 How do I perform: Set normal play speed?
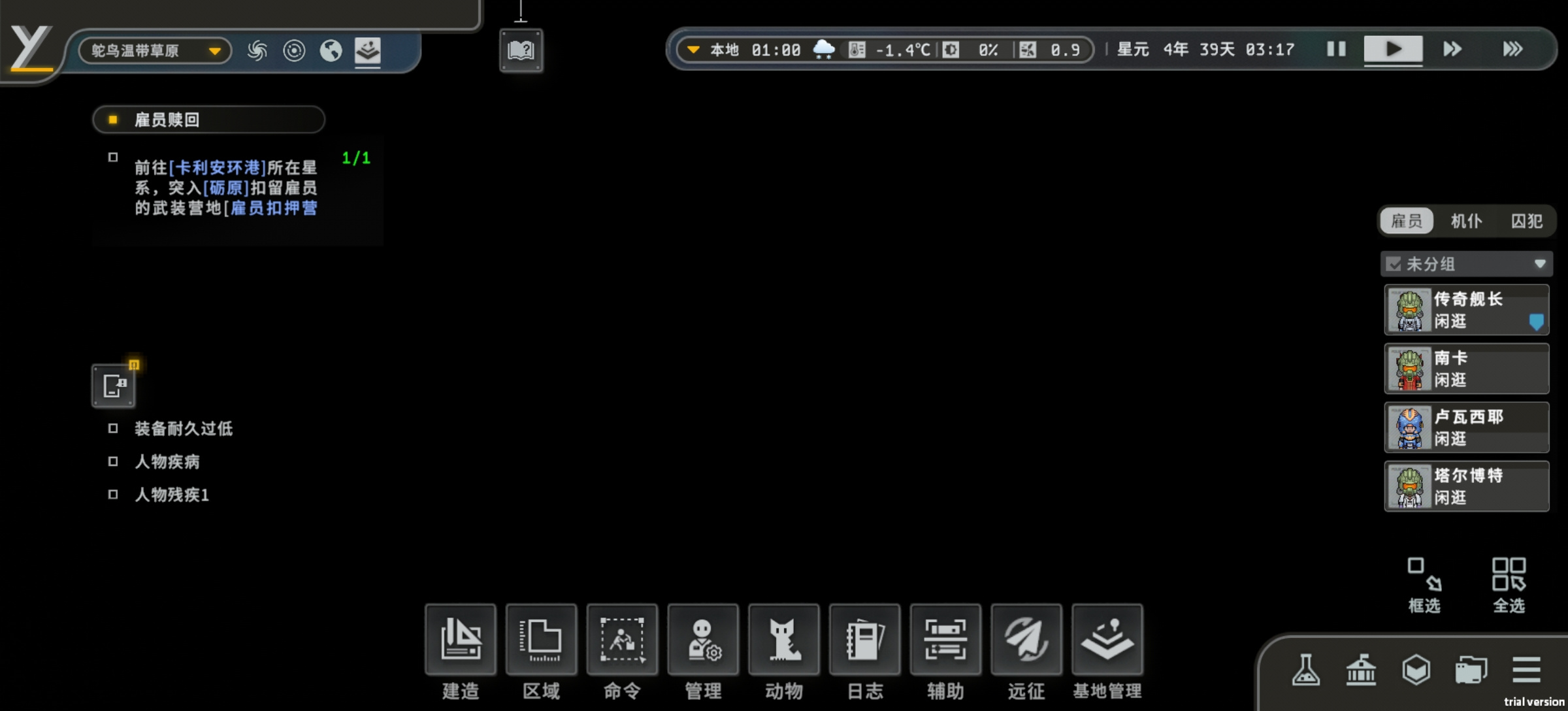1393,49
